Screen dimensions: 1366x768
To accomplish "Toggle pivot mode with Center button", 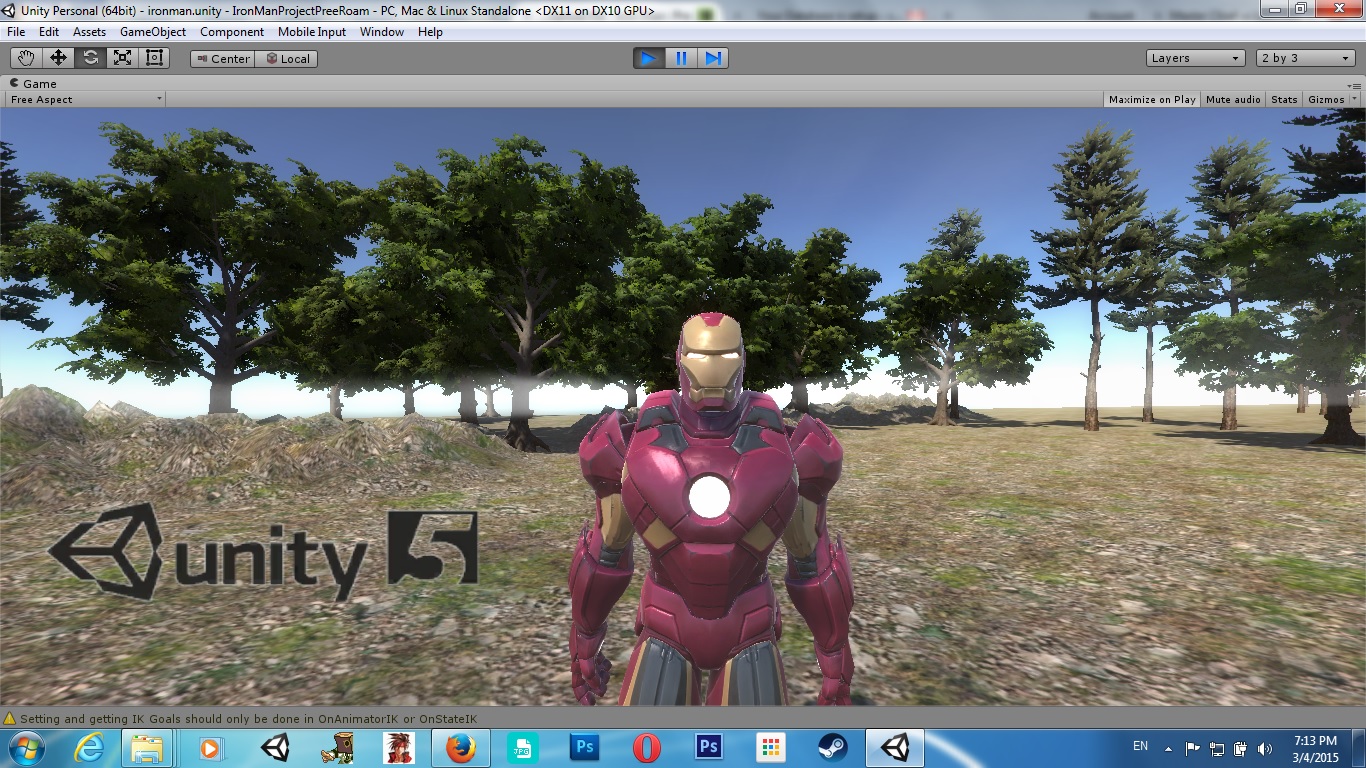I will 223,59.
